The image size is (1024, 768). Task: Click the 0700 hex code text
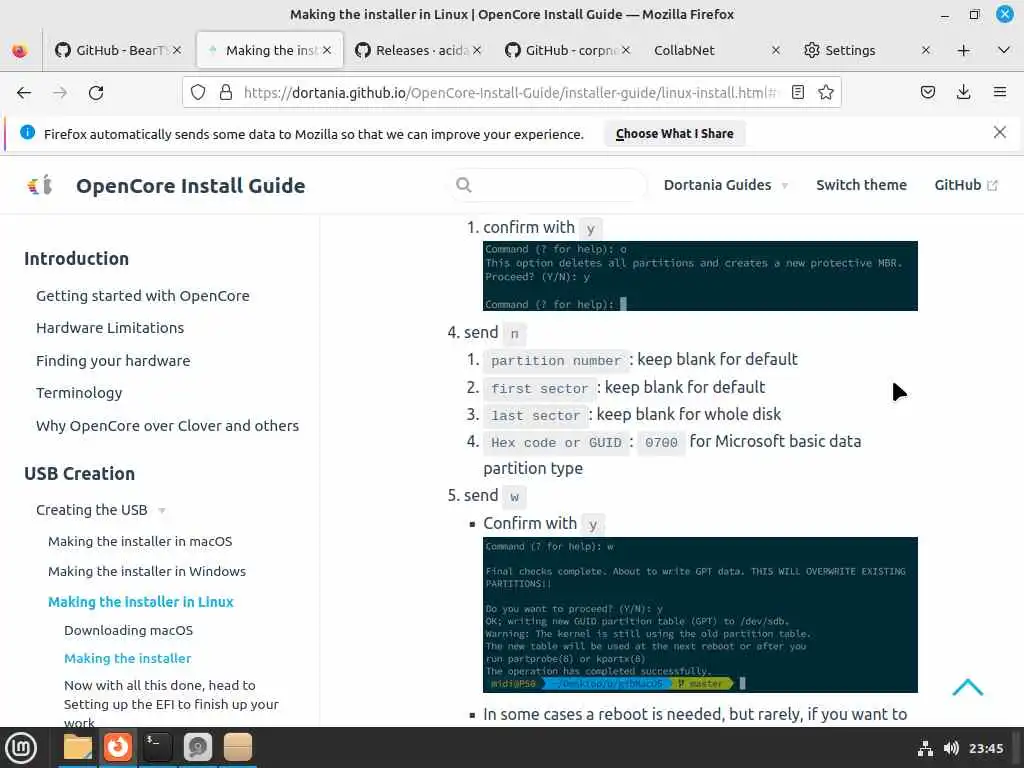tap(661, 443)
